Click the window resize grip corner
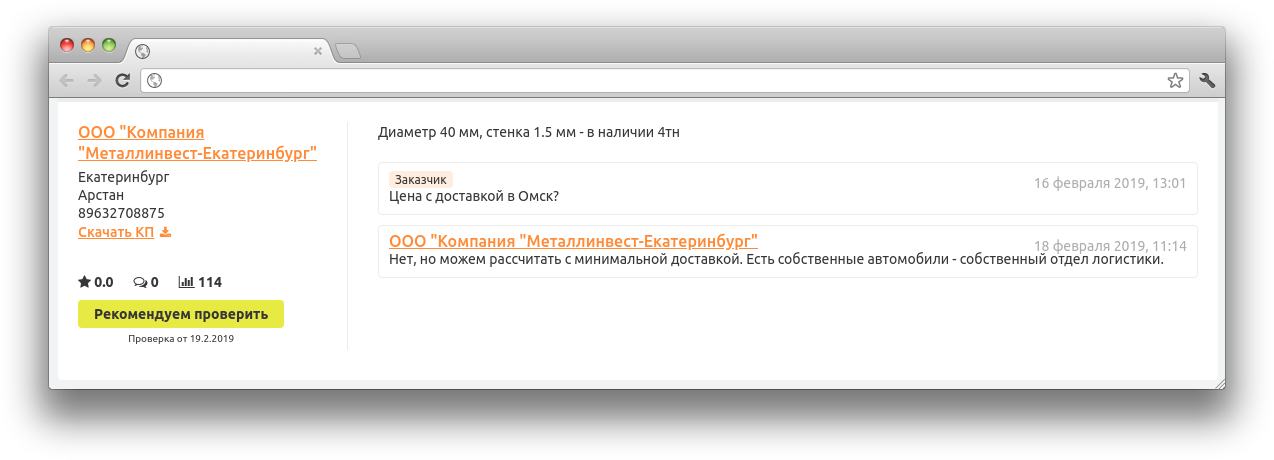Image resolution: width=1274 pixels, height=460 pixels. coord(1218,383)
